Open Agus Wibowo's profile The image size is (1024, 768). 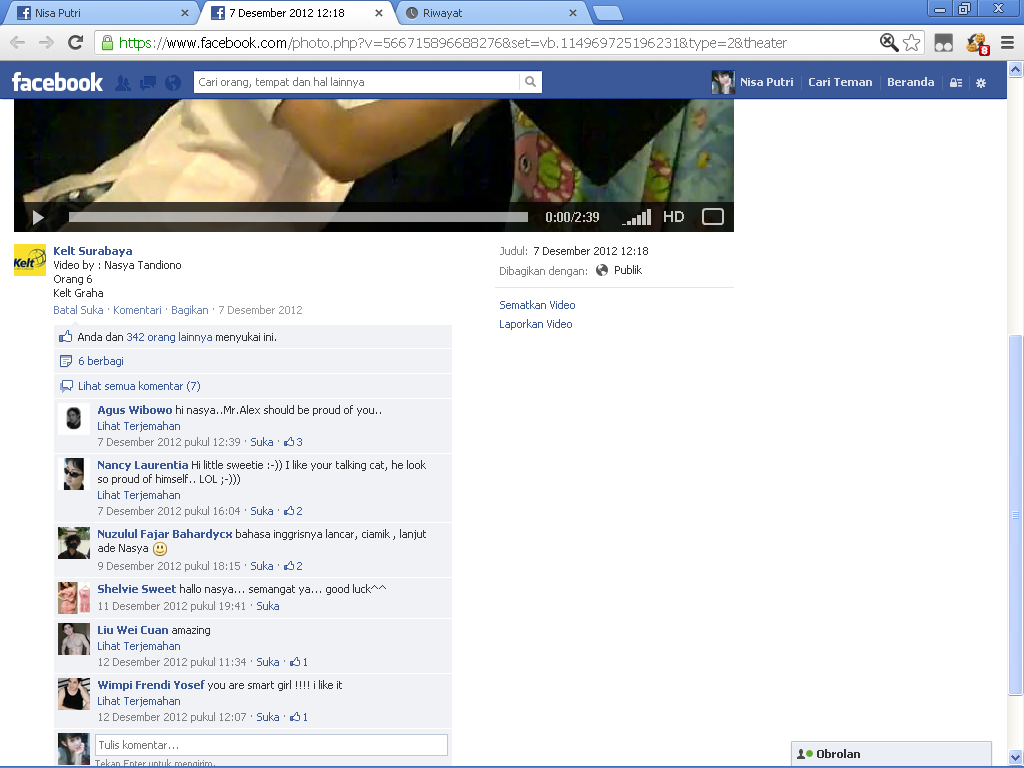tap(135, 410)
